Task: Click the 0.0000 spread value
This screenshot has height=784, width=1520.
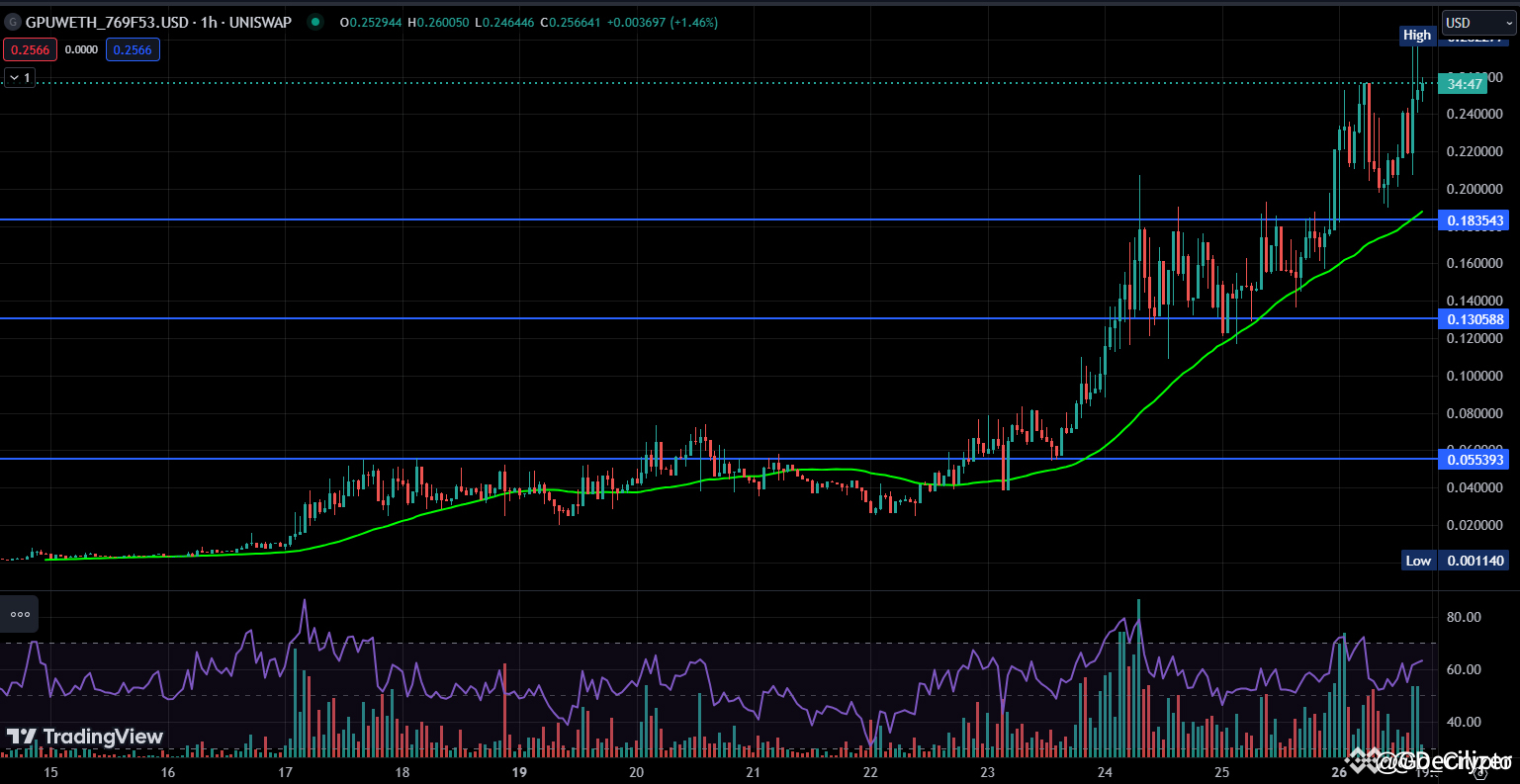Action: coord(81,49)
